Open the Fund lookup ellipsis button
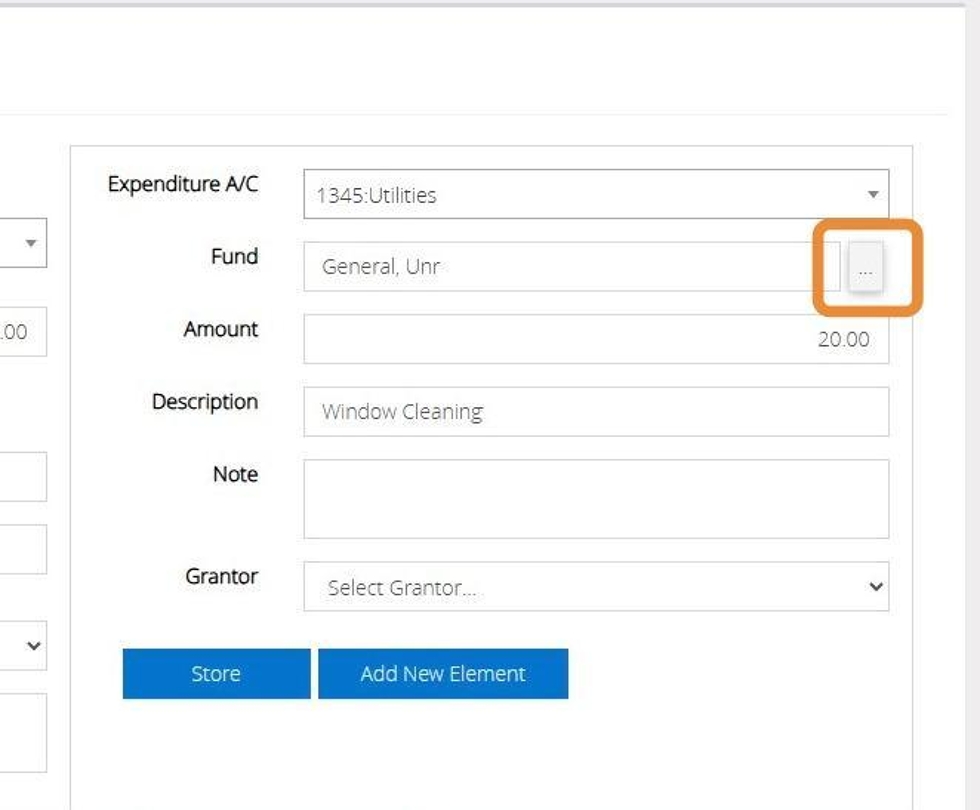Screen dimensions: 980x810 (866, 267)
